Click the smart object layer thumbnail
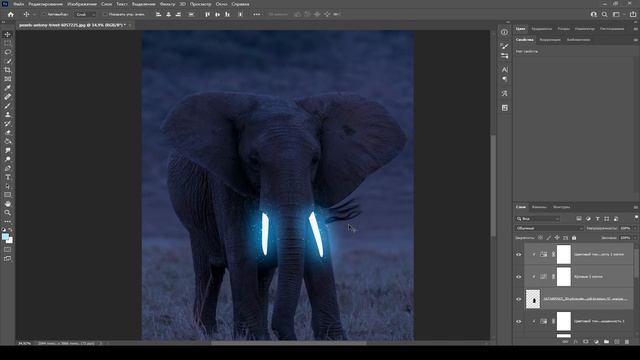Viewport: 640px width, 360px height. [x=533, y=299]
